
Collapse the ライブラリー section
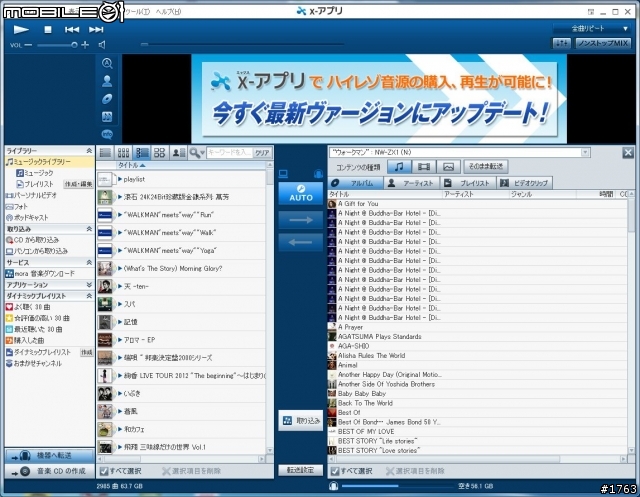pyautogui.click(x=89, y=151)
